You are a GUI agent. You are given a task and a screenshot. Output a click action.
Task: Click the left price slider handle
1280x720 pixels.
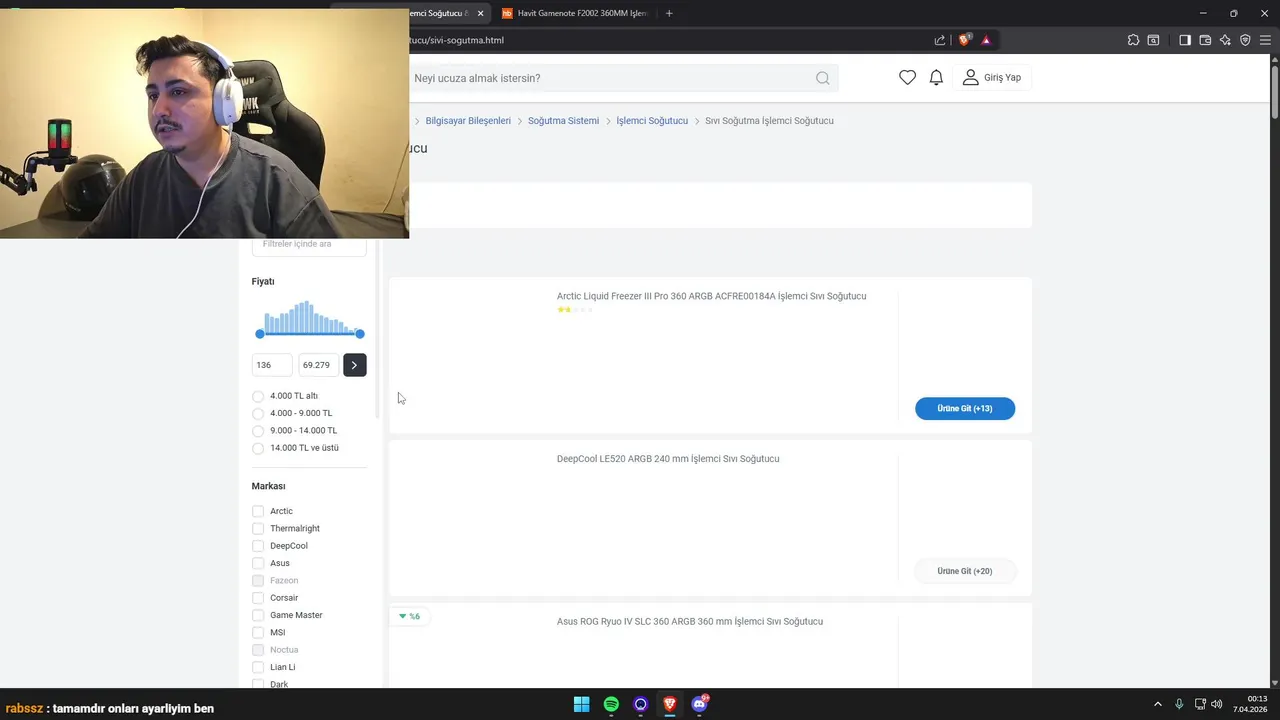pos(260,334)
